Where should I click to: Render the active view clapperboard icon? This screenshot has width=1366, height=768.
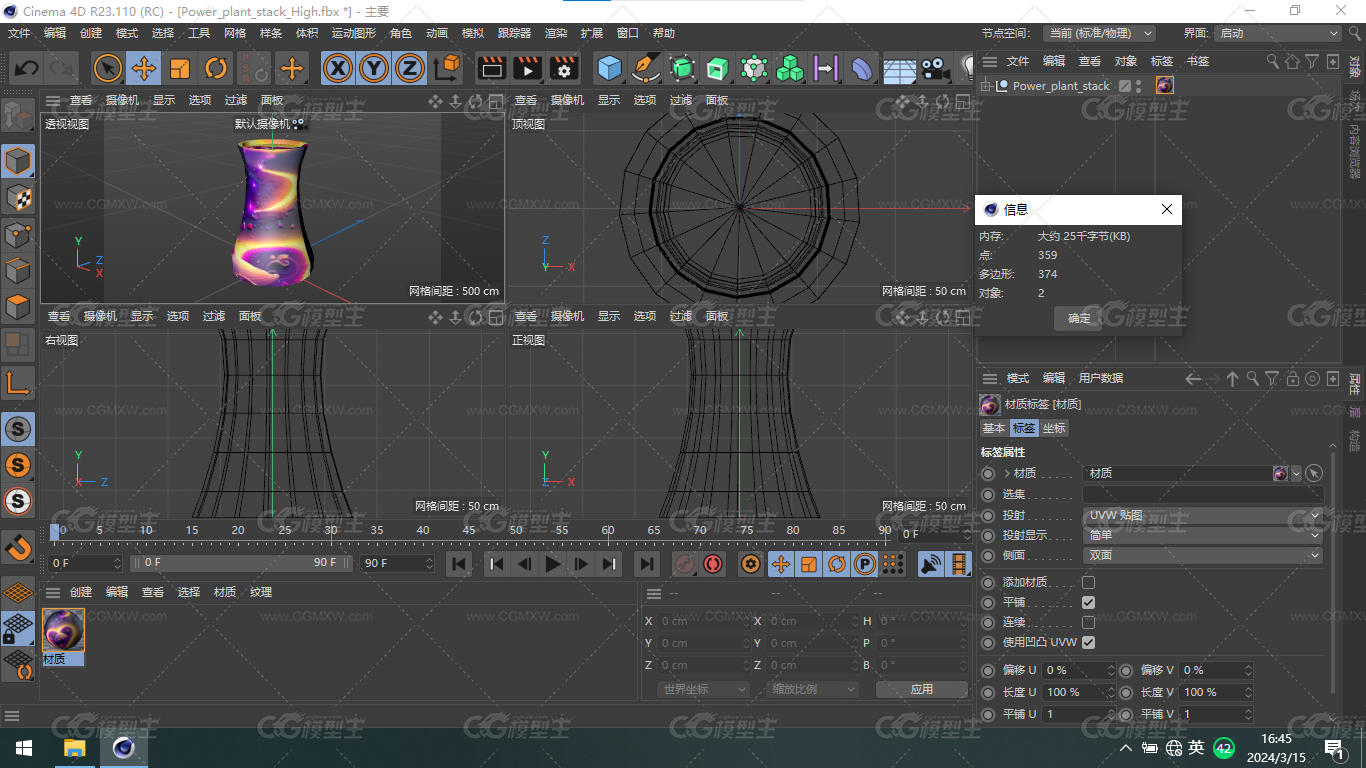tap(491, 68)
